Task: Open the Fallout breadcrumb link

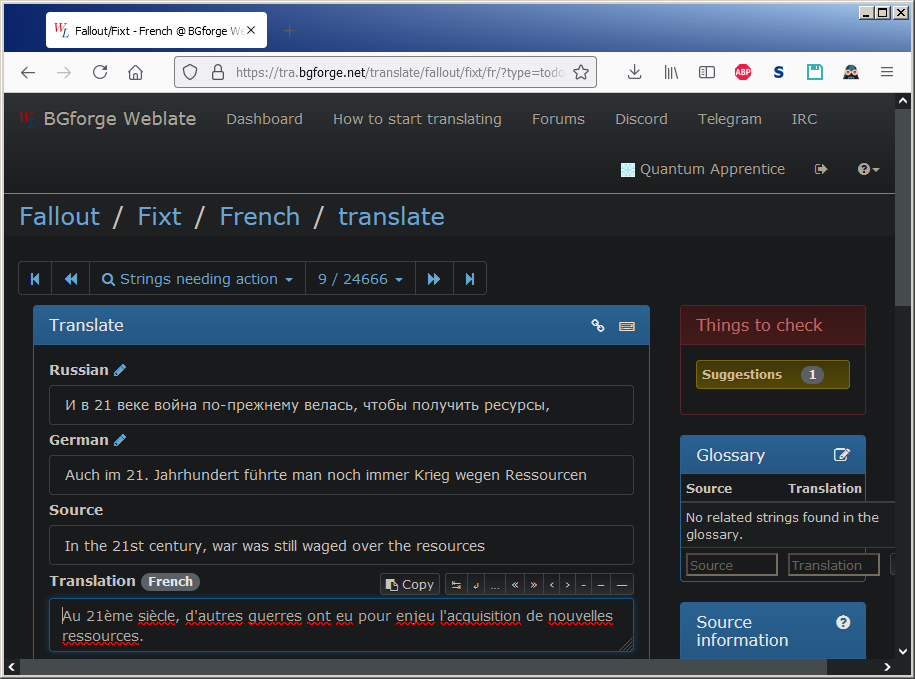Action: pos(60,216)
